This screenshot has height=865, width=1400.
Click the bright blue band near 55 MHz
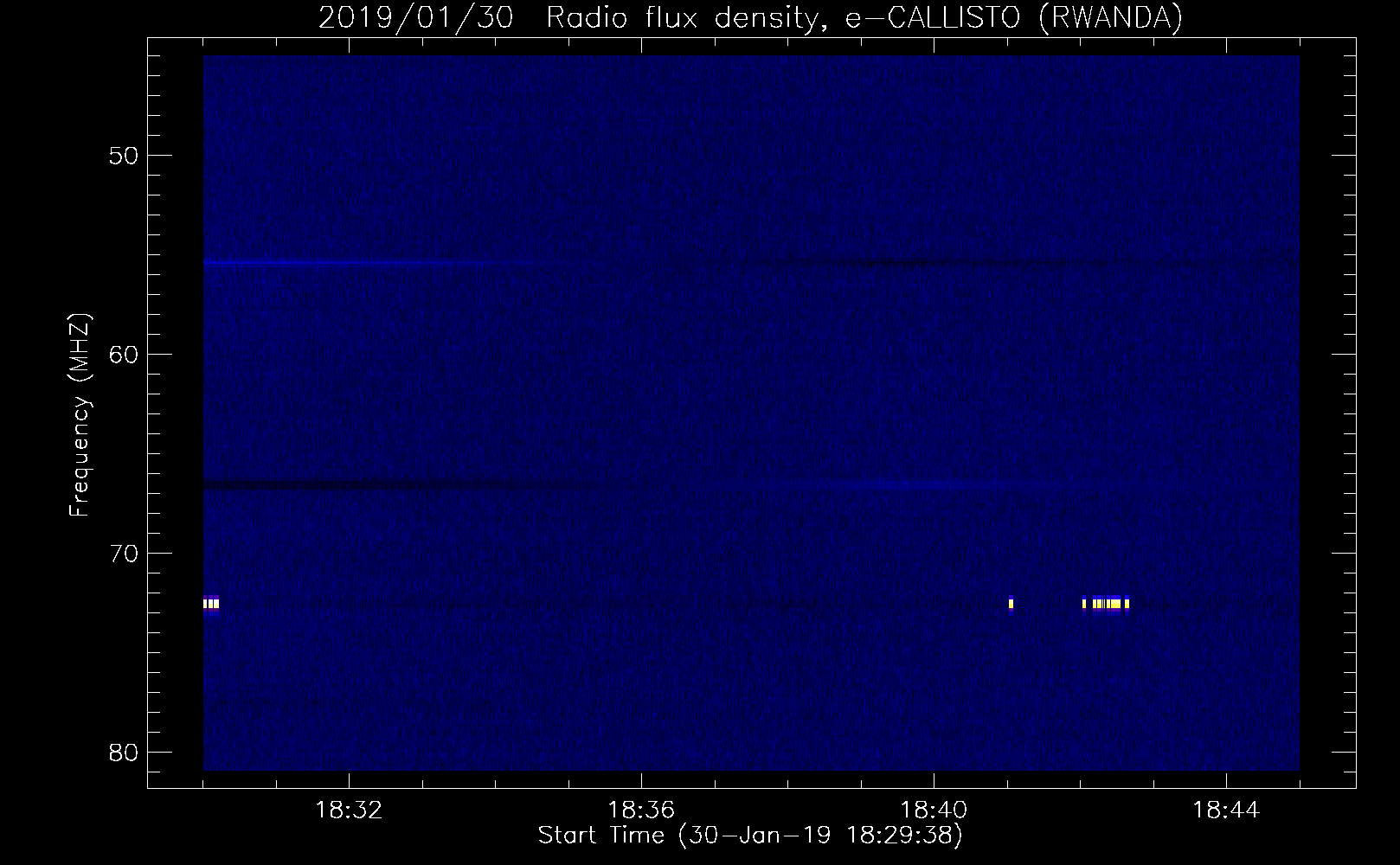click(x=346, y=262)
